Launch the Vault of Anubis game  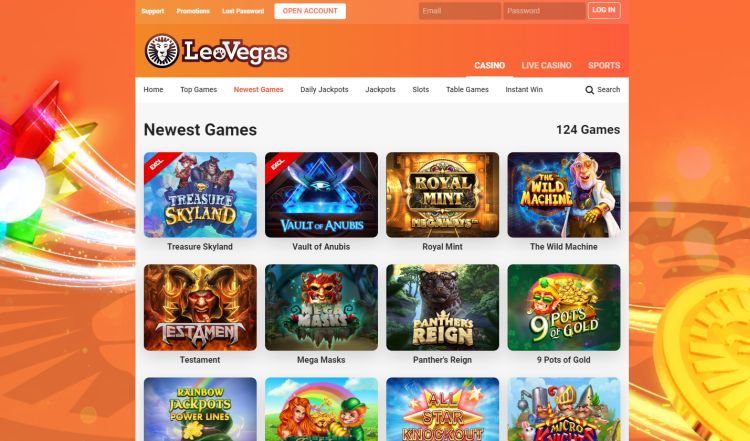(x=321, y=195)
